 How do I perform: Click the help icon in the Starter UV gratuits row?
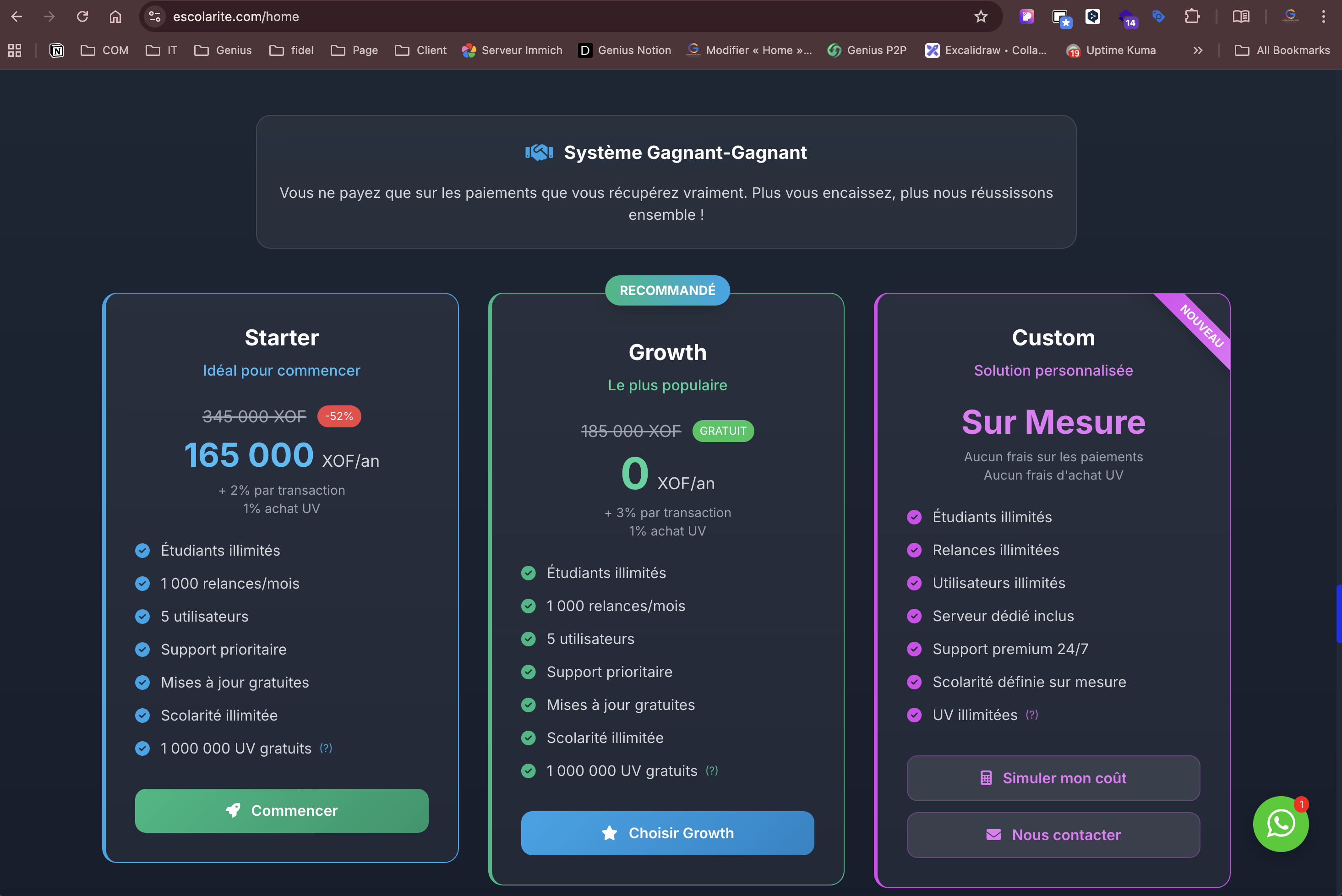point(326,748)
